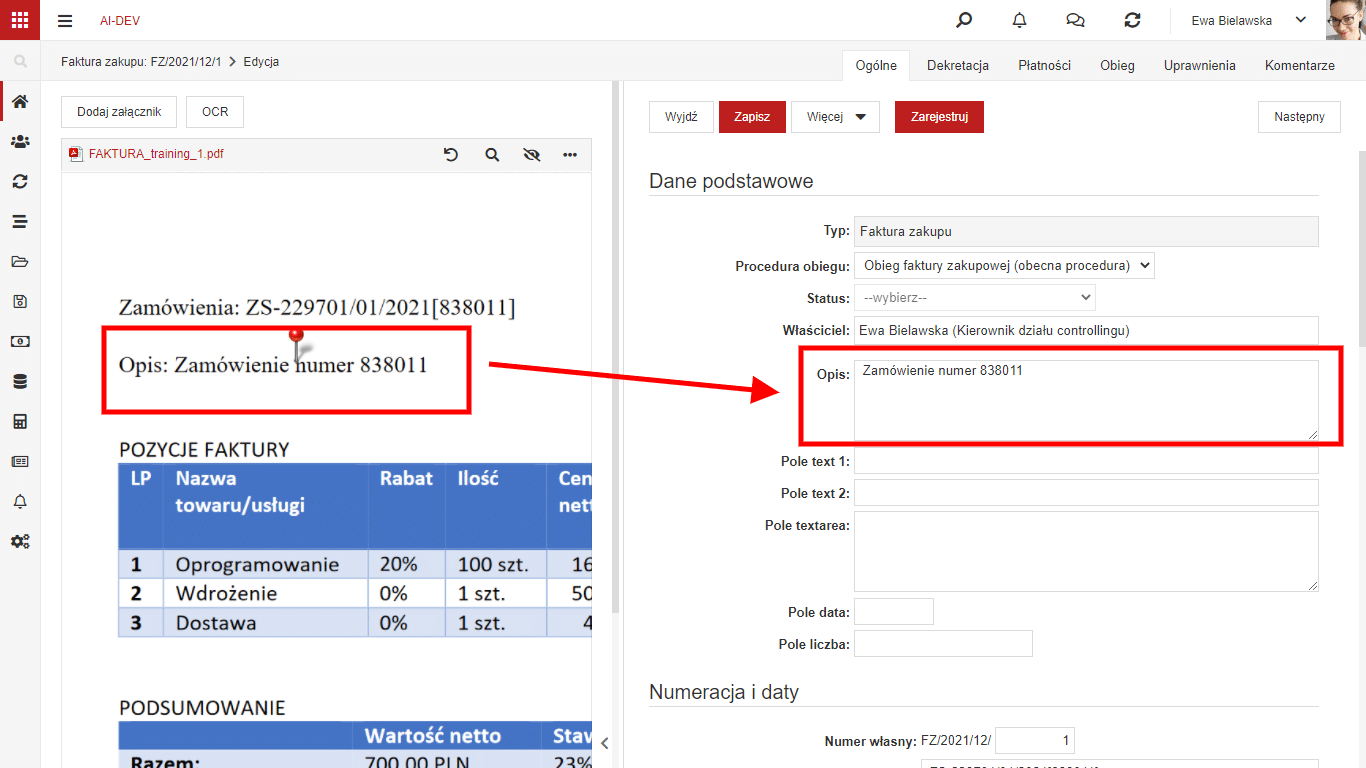Open the apps grid launcher

tap(20, 20)
